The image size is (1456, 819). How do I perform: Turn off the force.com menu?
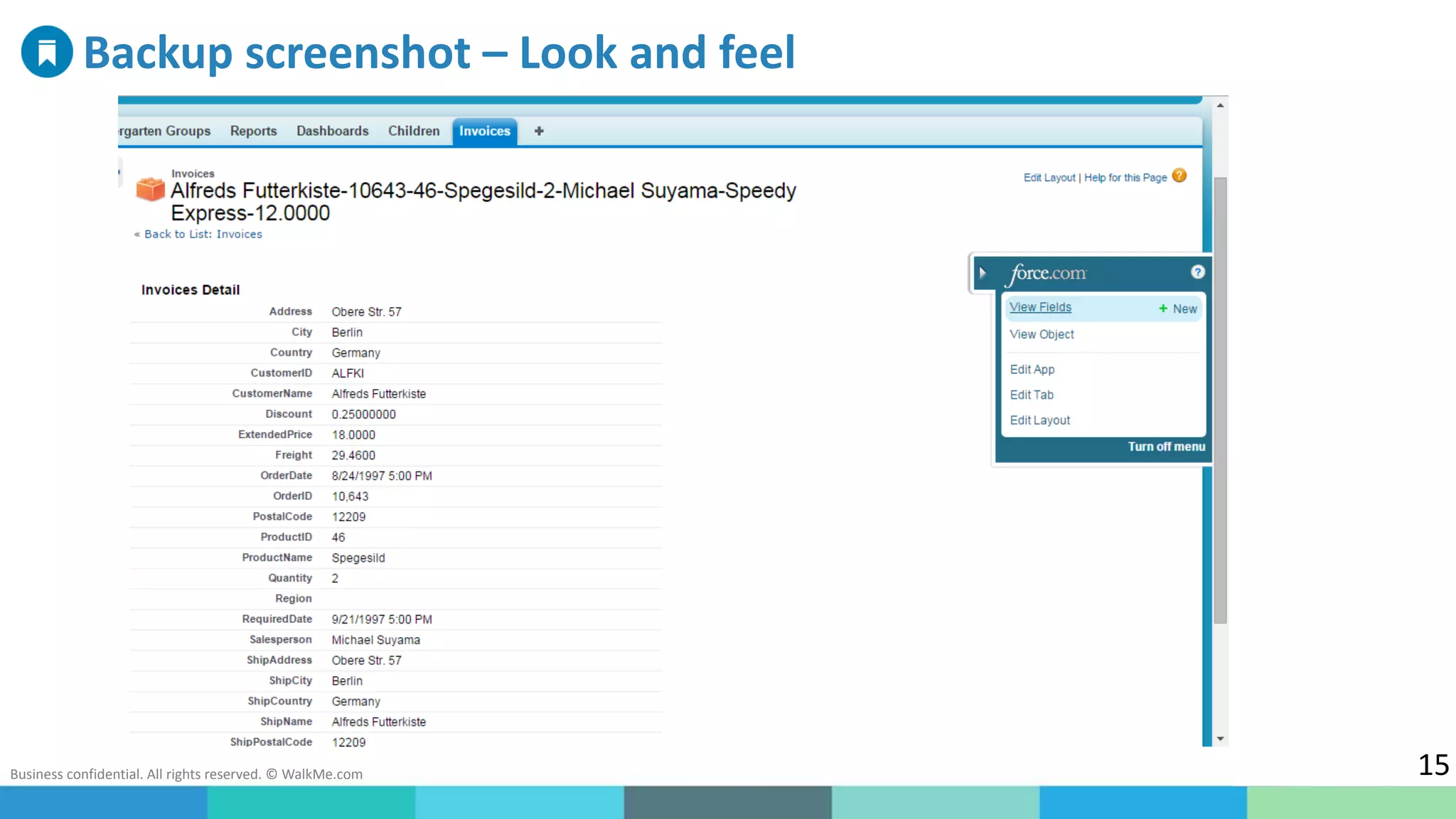click(1166, 446)
